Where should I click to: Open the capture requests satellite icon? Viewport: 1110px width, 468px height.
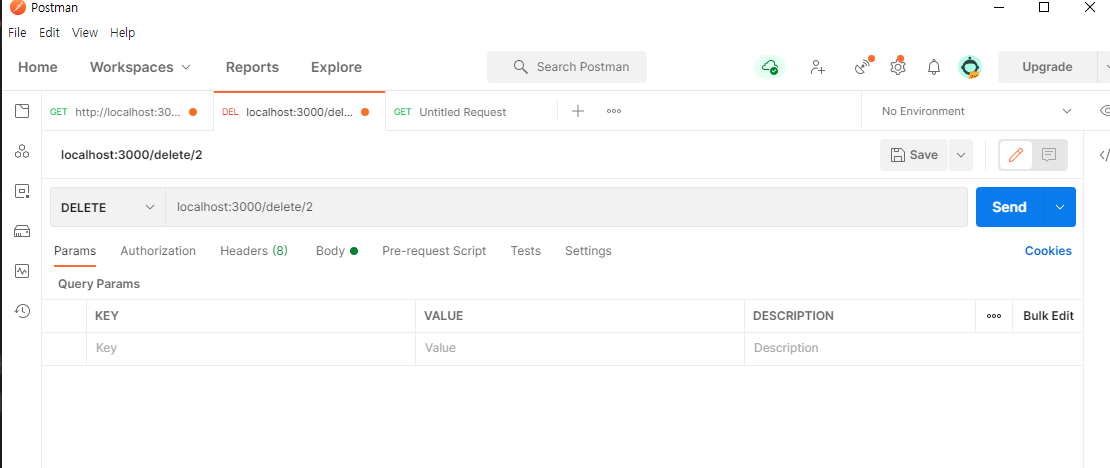[863, 67]
